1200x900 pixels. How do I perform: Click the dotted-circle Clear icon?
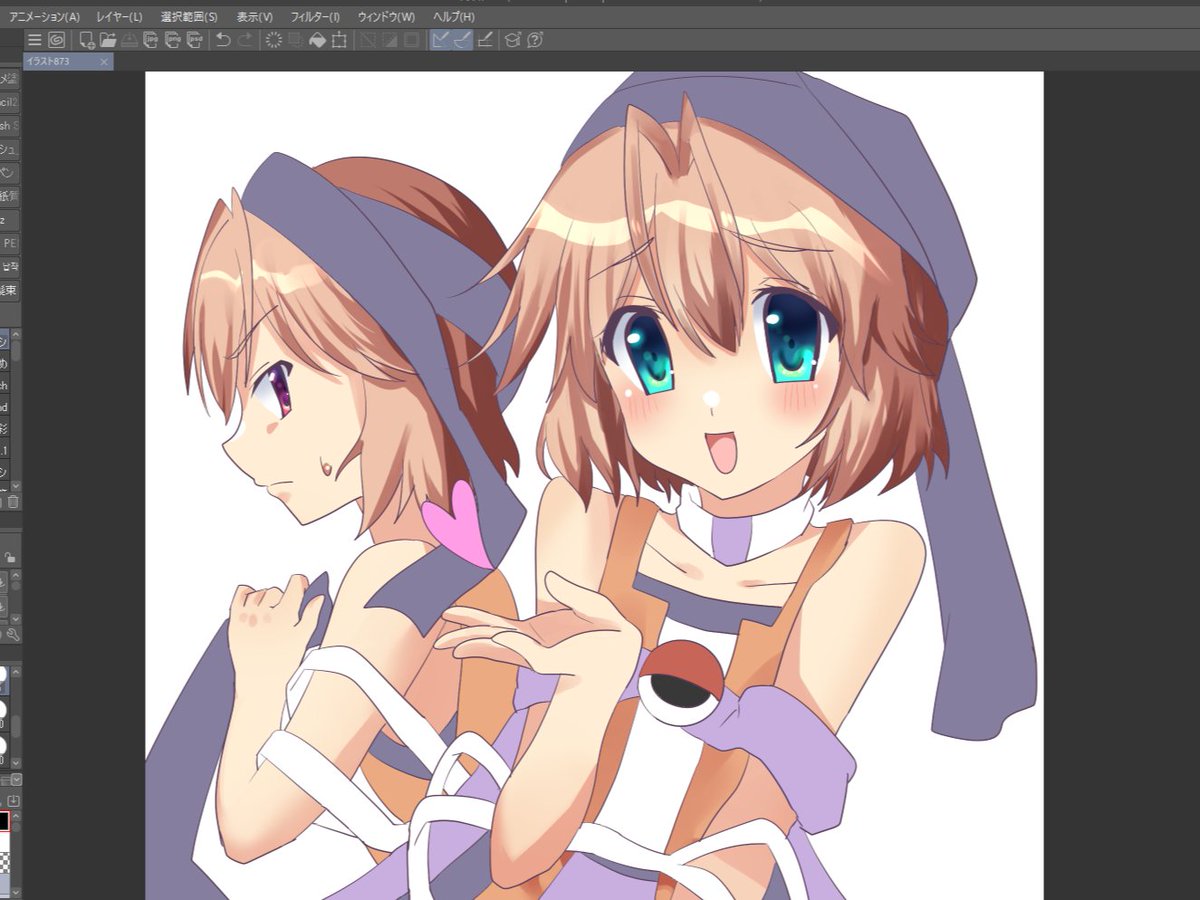273,40
